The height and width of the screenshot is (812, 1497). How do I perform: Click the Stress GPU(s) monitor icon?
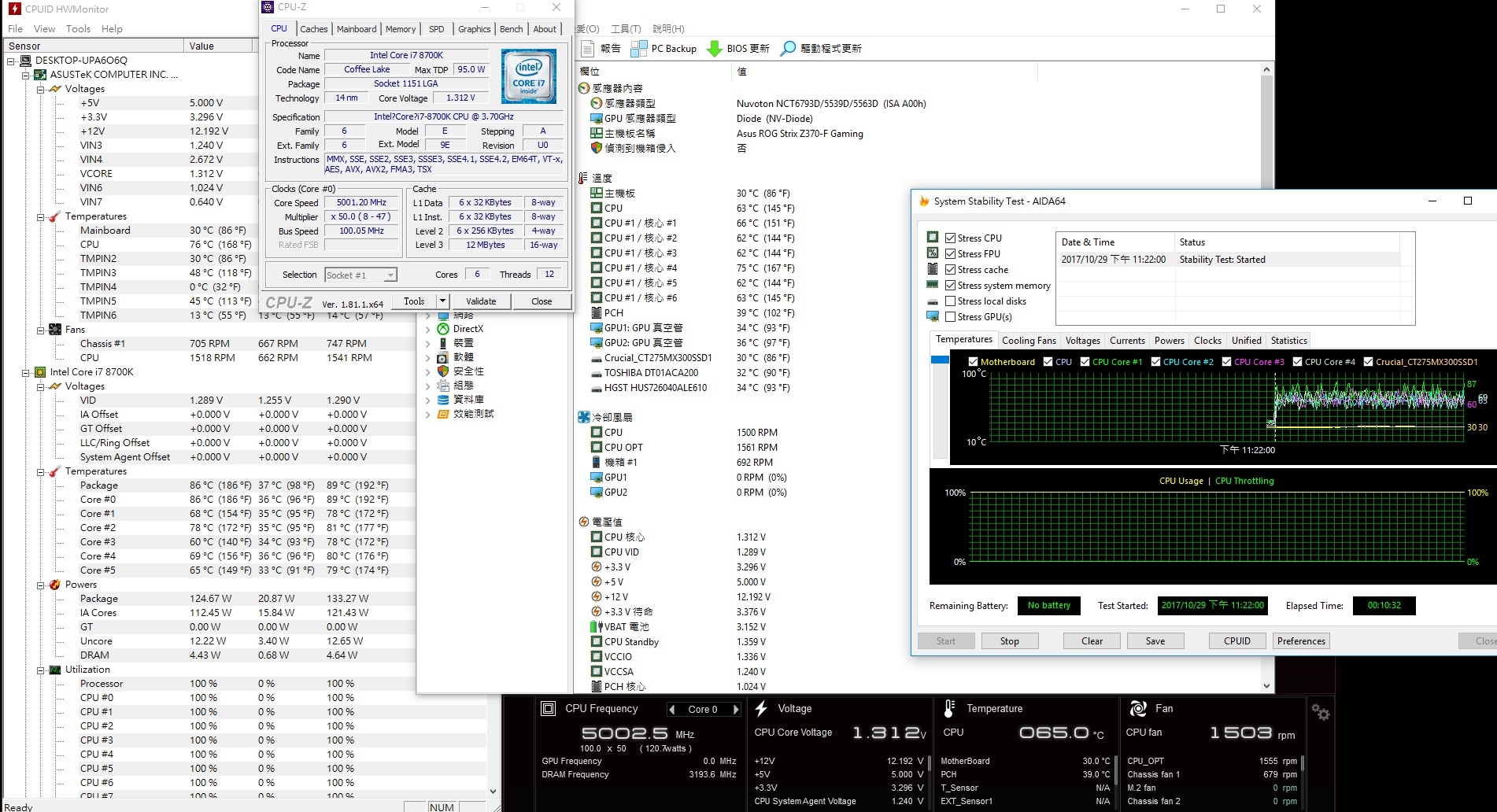(x=933, y=316)
